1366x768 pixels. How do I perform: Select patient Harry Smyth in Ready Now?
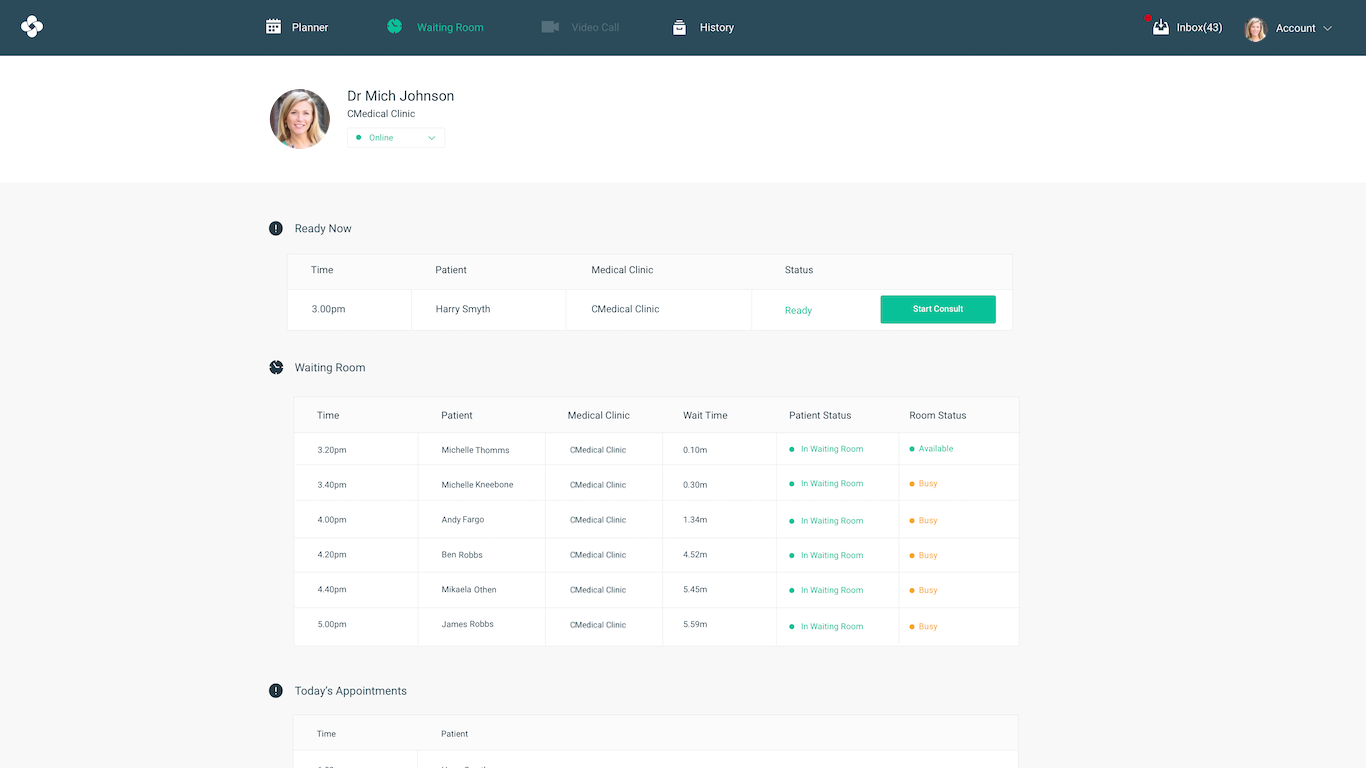click(463, 309)
